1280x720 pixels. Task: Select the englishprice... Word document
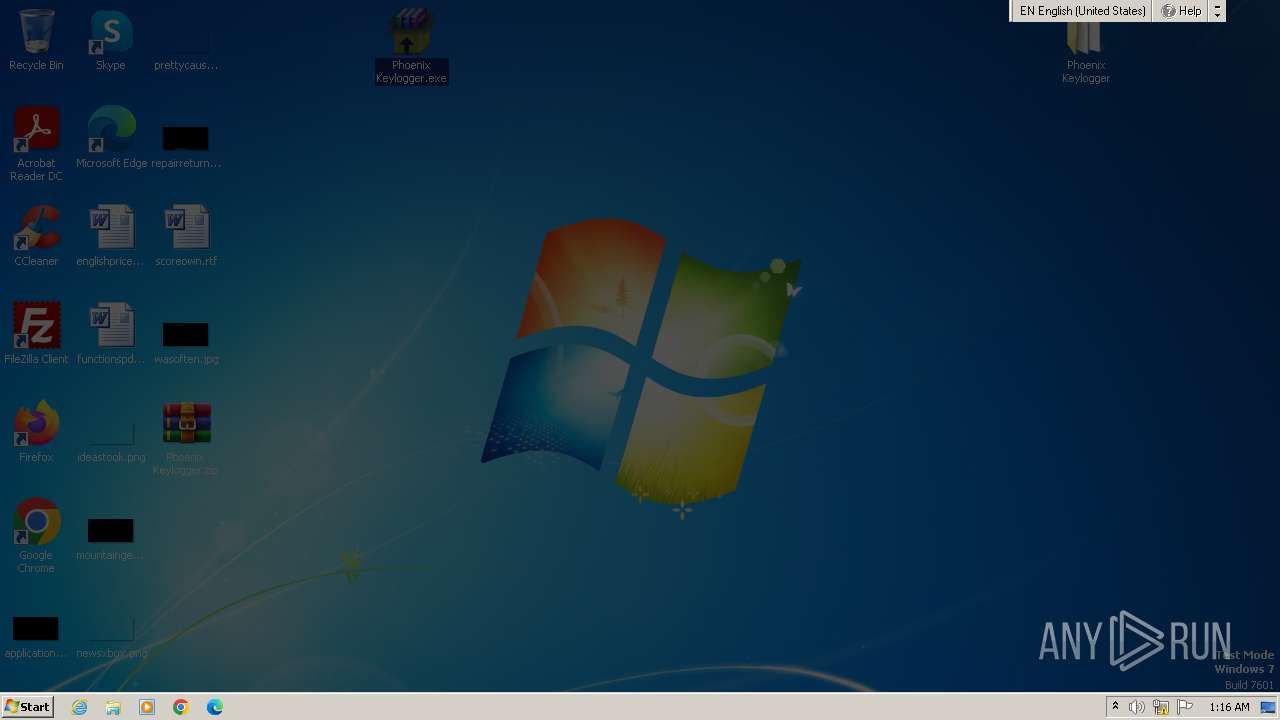tap(111, 236)
